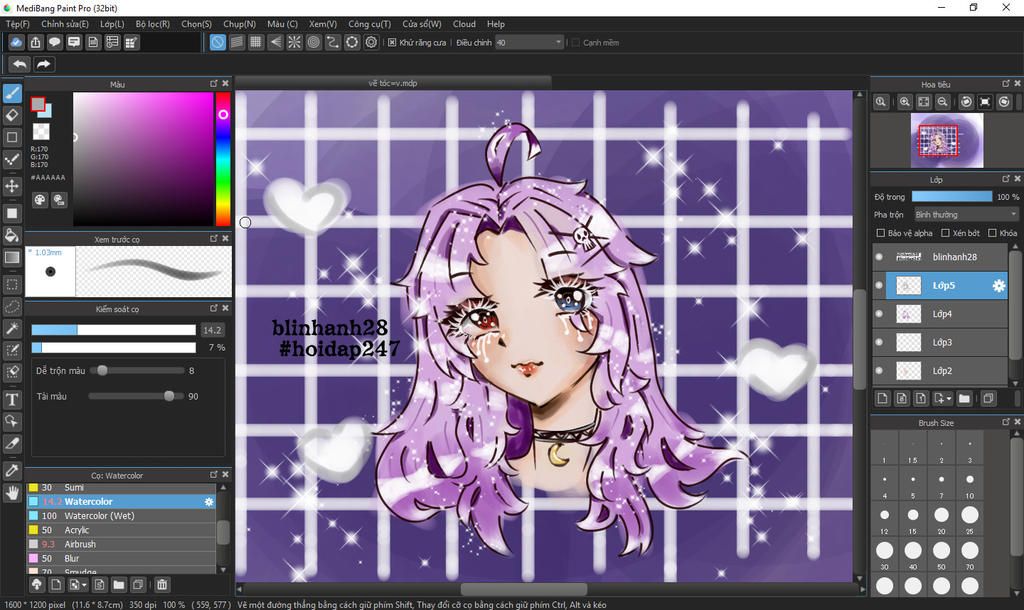Viewport: 1024px width, 610px height.
Task: Select the Gradient tool
Action: click(x=12, y=257)
